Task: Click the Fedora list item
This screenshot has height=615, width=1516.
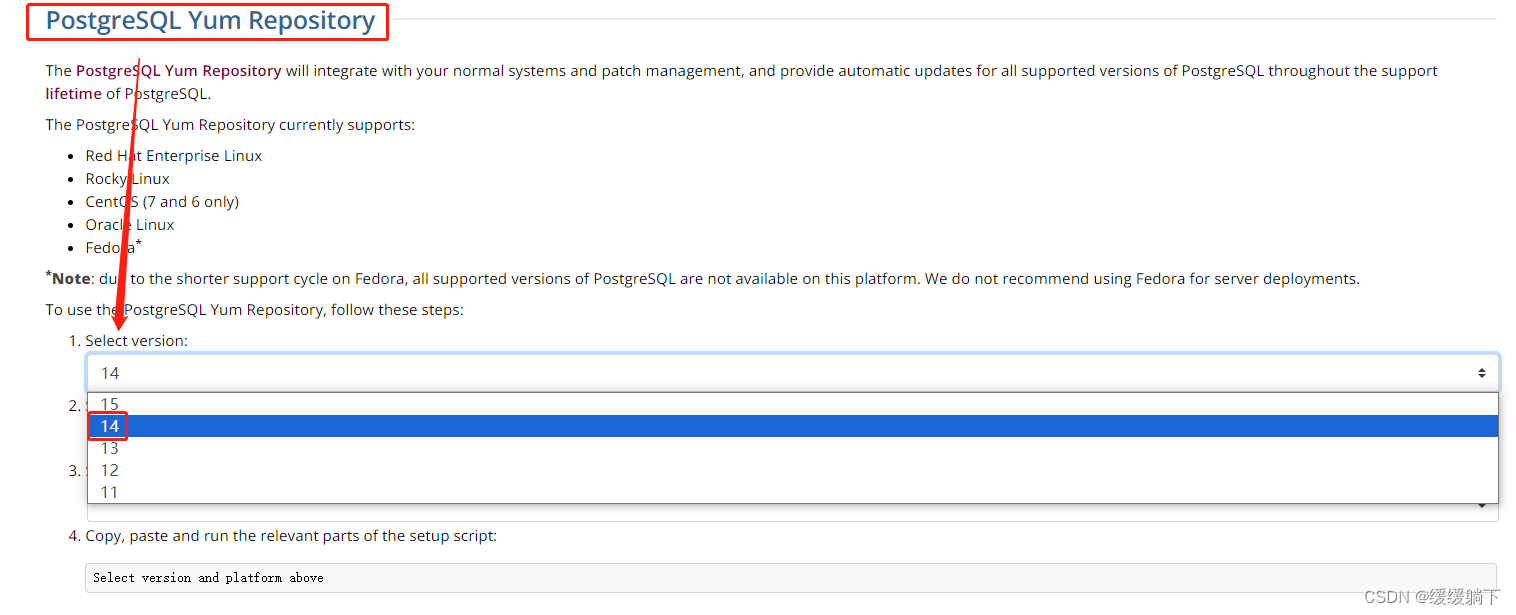Action: 113,247
